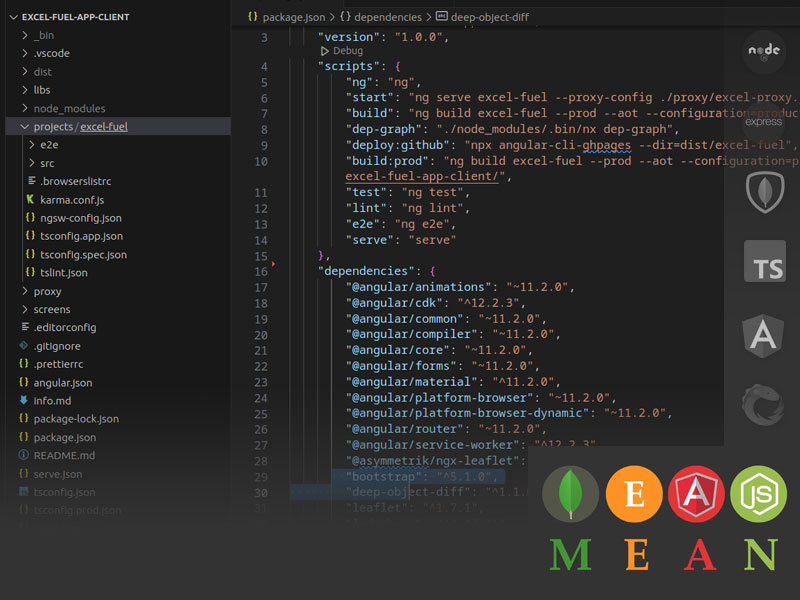Click the Express logo icon
800x600 pixels.
tap(764, 122)
